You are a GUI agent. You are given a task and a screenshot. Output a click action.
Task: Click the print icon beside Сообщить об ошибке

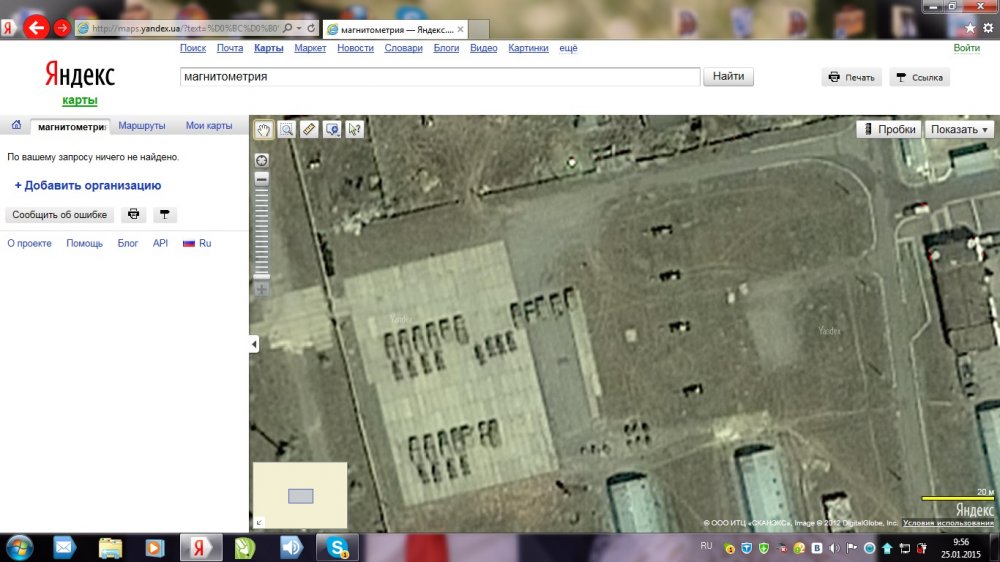[x=133, y=215]
